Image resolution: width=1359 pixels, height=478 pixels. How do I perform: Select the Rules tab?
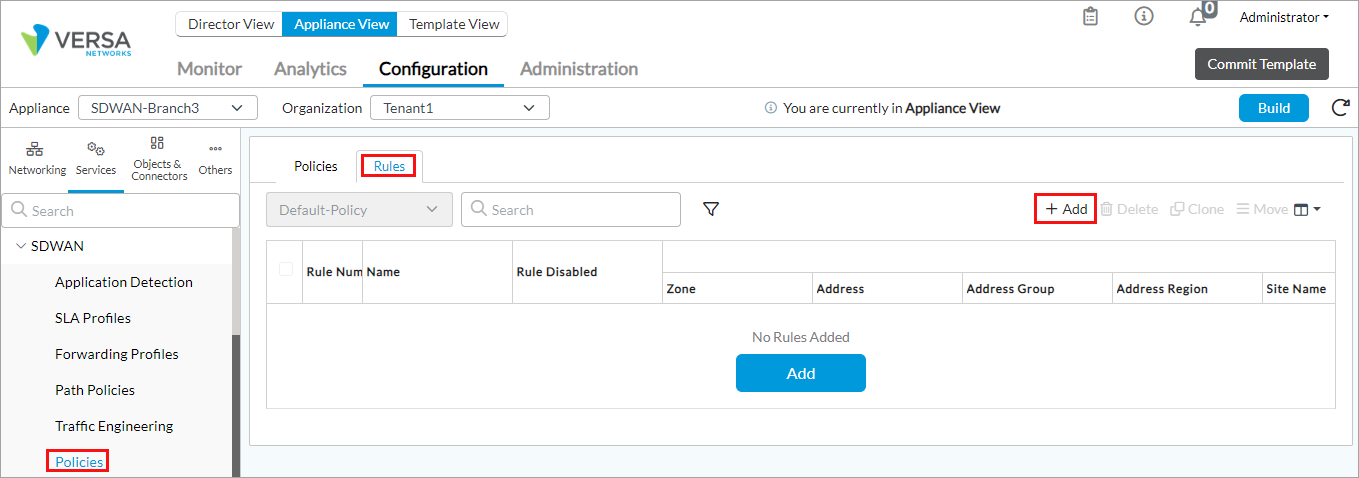(390, 166)
